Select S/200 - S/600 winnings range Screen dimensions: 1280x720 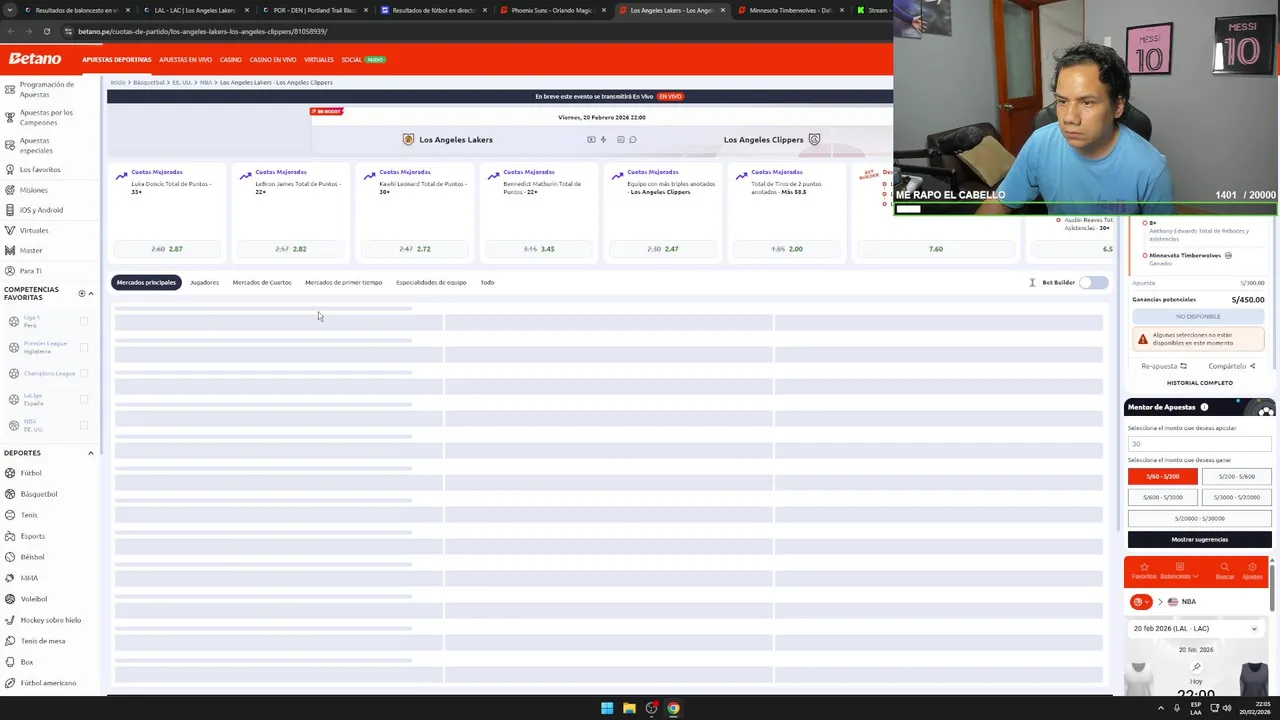coord(1236,477)
